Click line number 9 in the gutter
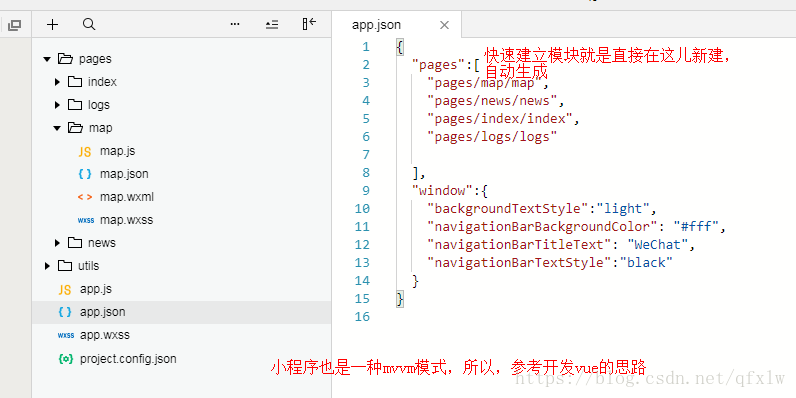796x398 pixels. point(366,191)
